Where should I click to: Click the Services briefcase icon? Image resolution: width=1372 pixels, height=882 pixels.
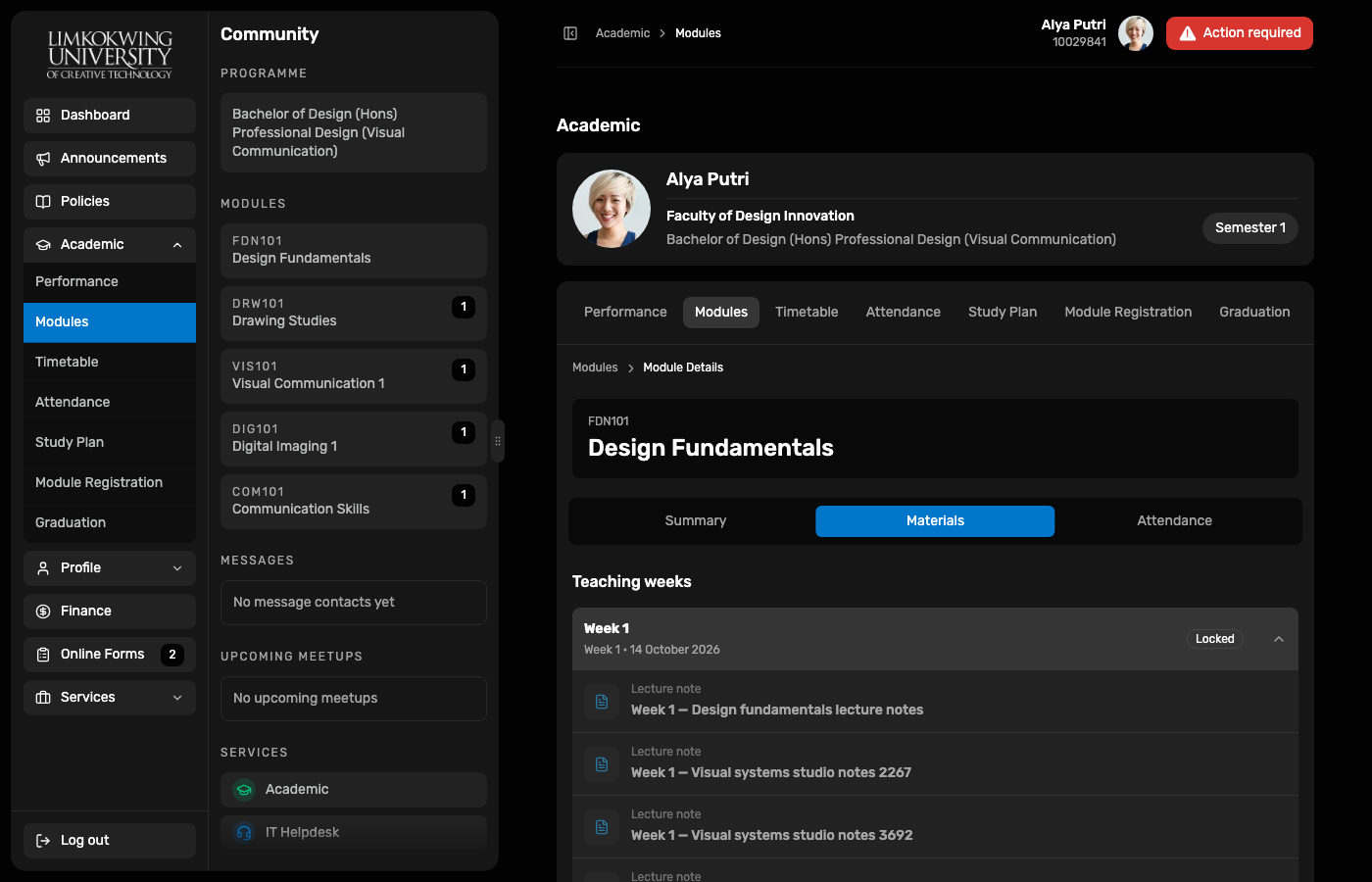[x=43, y=698]
